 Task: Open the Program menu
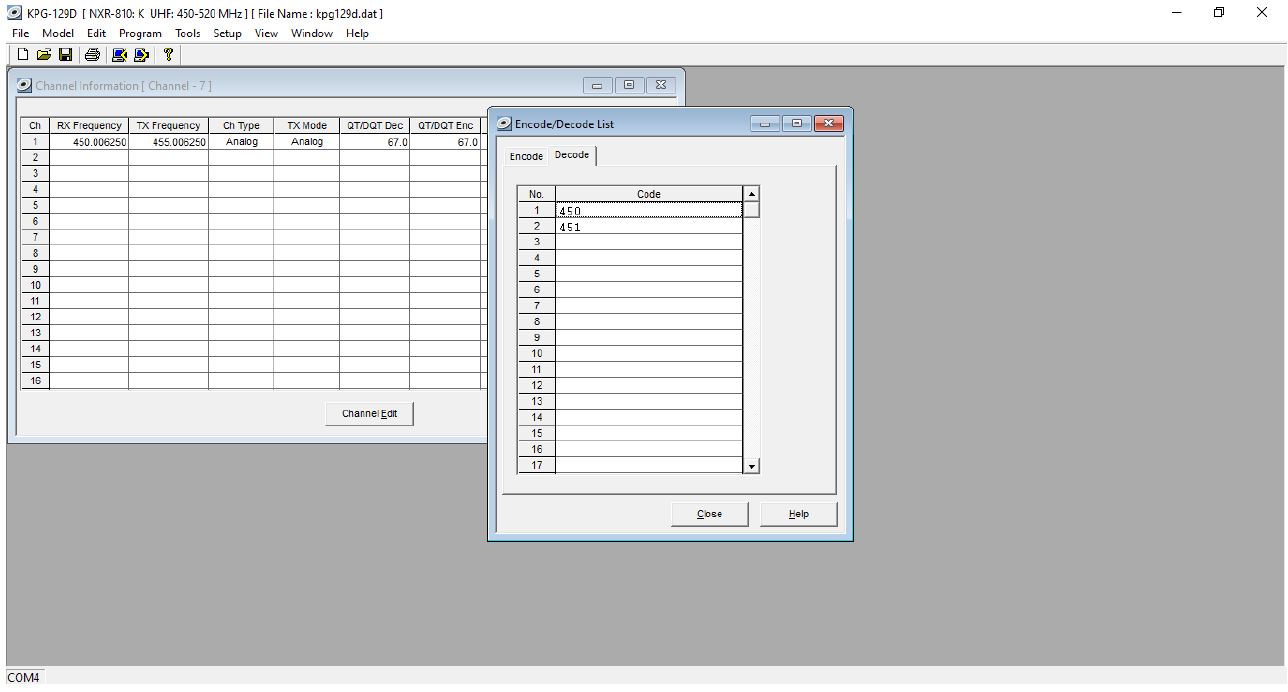click(140, 33)
